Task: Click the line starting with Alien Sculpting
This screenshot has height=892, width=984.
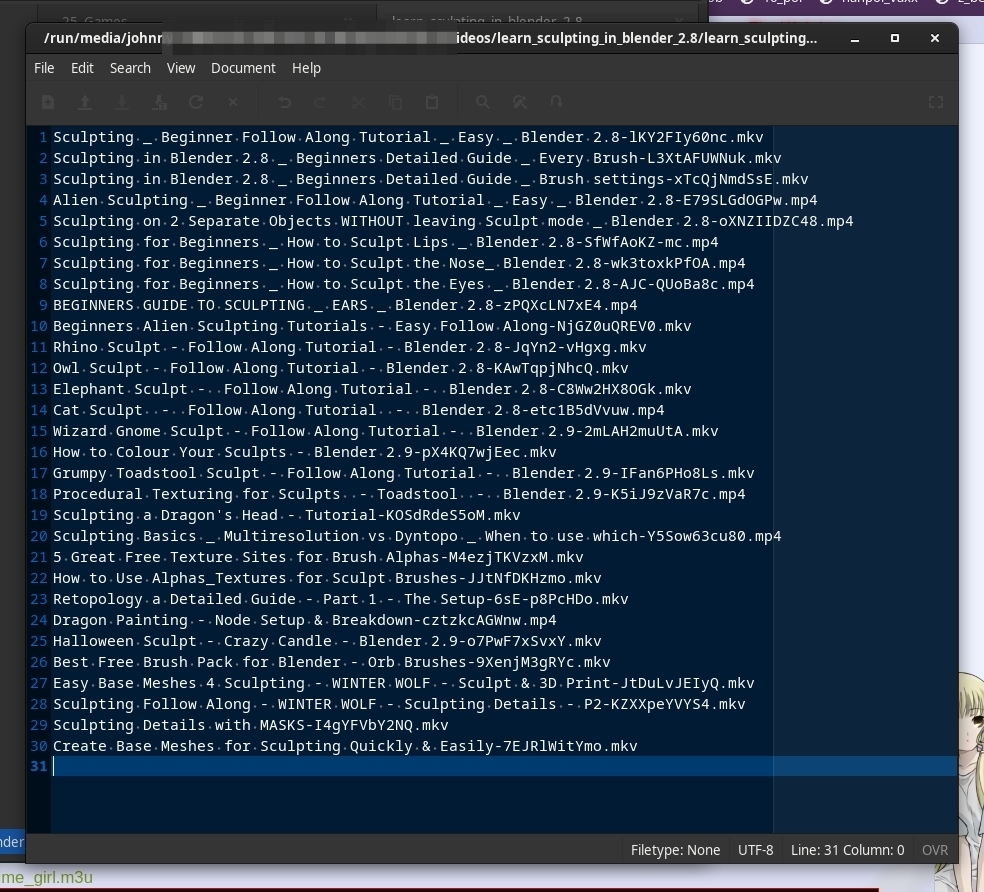Action: 435,200
